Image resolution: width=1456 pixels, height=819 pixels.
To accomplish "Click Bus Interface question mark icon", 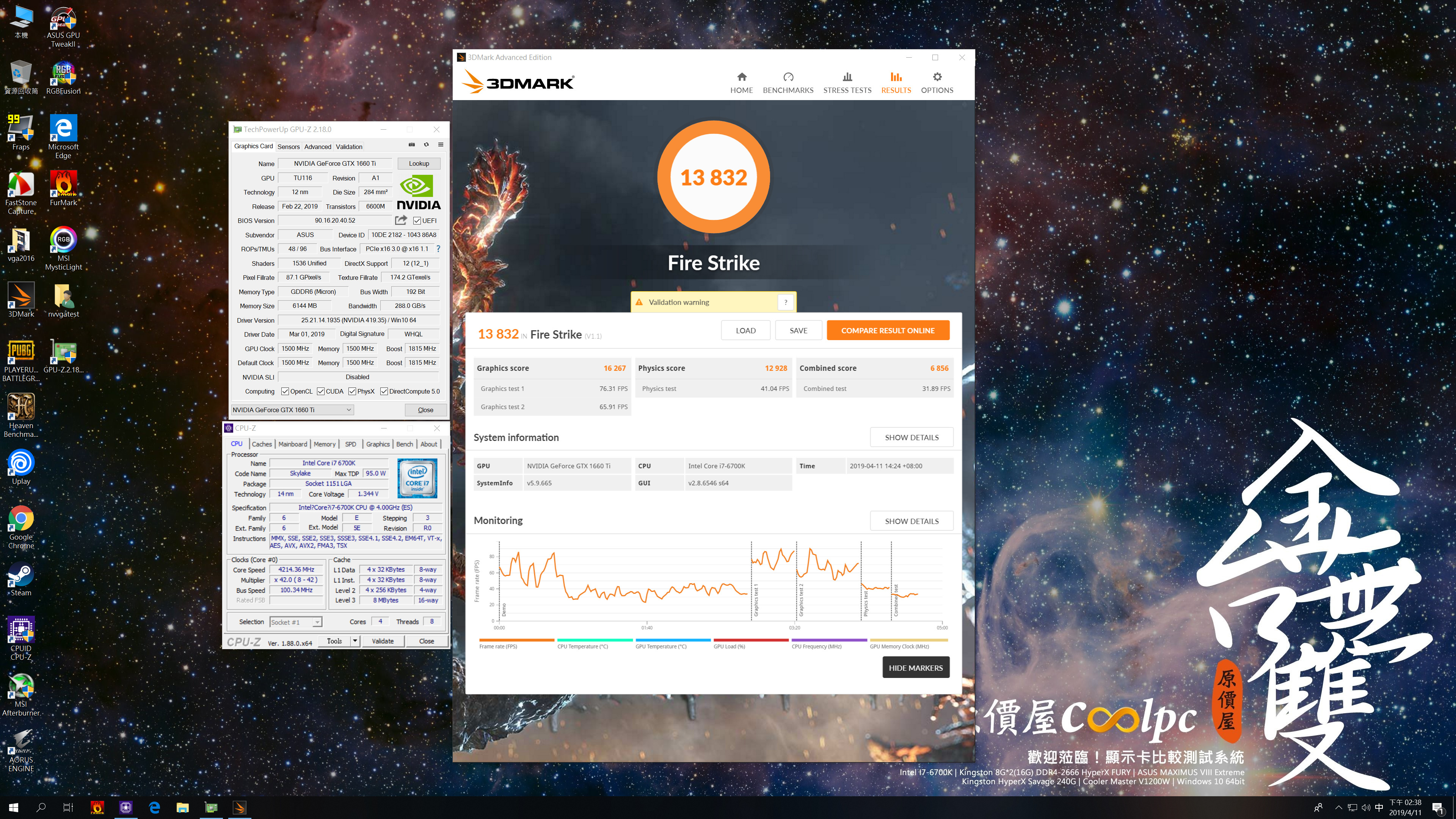I will click(x=438, y=249).
